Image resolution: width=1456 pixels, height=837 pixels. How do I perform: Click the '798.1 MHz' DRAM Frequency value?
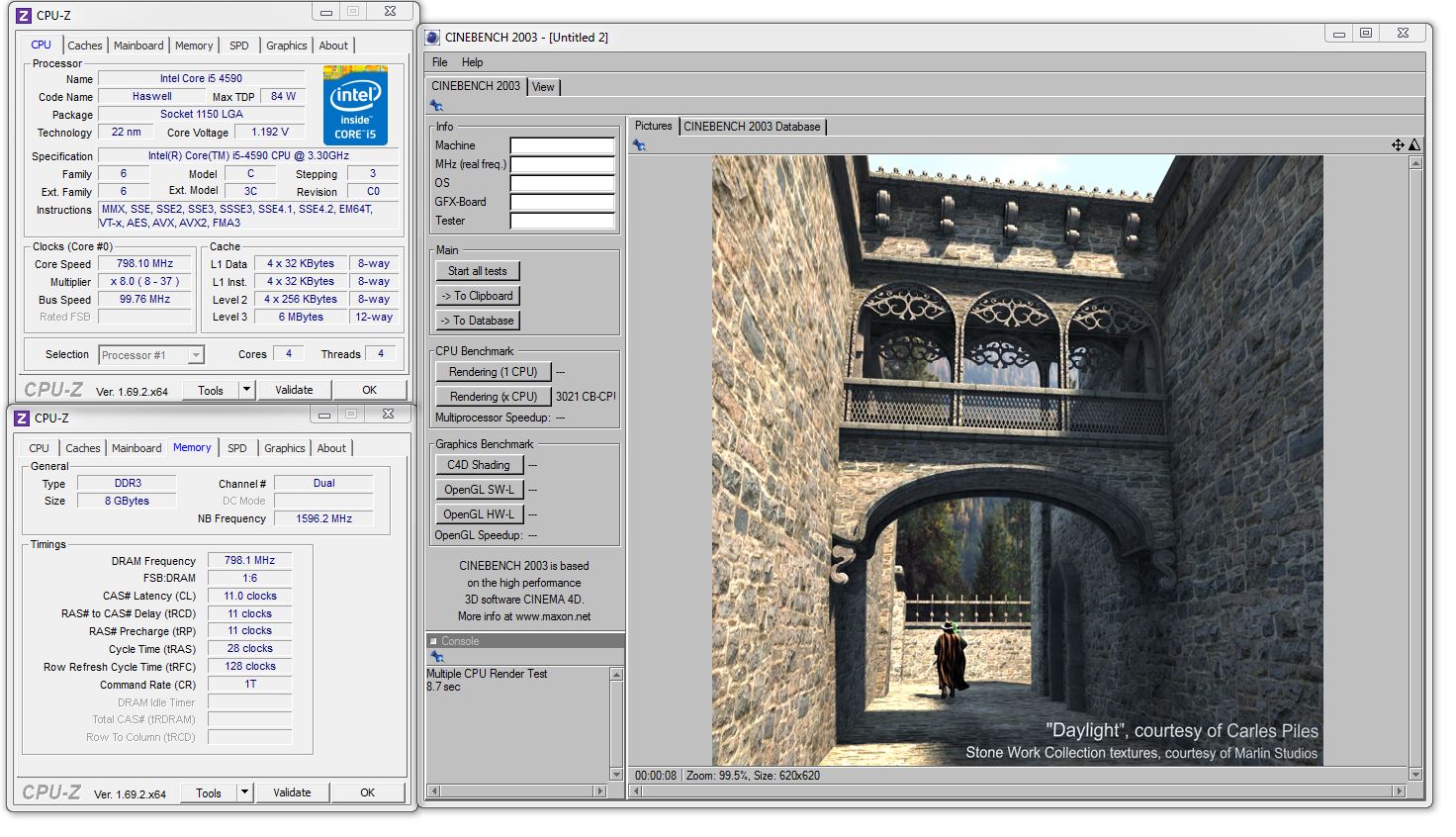click(x=249, y=560)
